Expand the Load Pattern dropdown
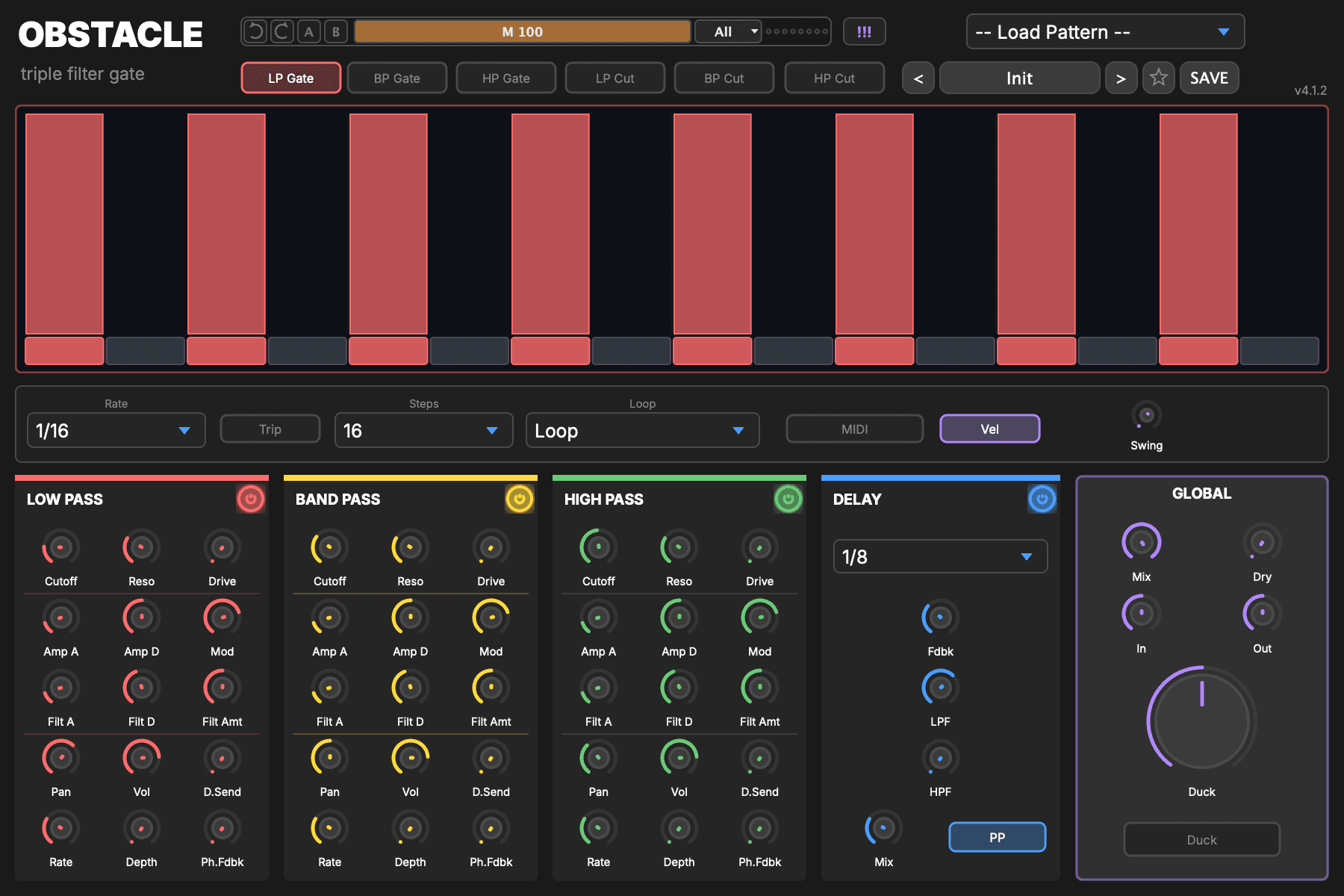The image size is (1344, 896). pyautogui.click(x=1105, y=32)
